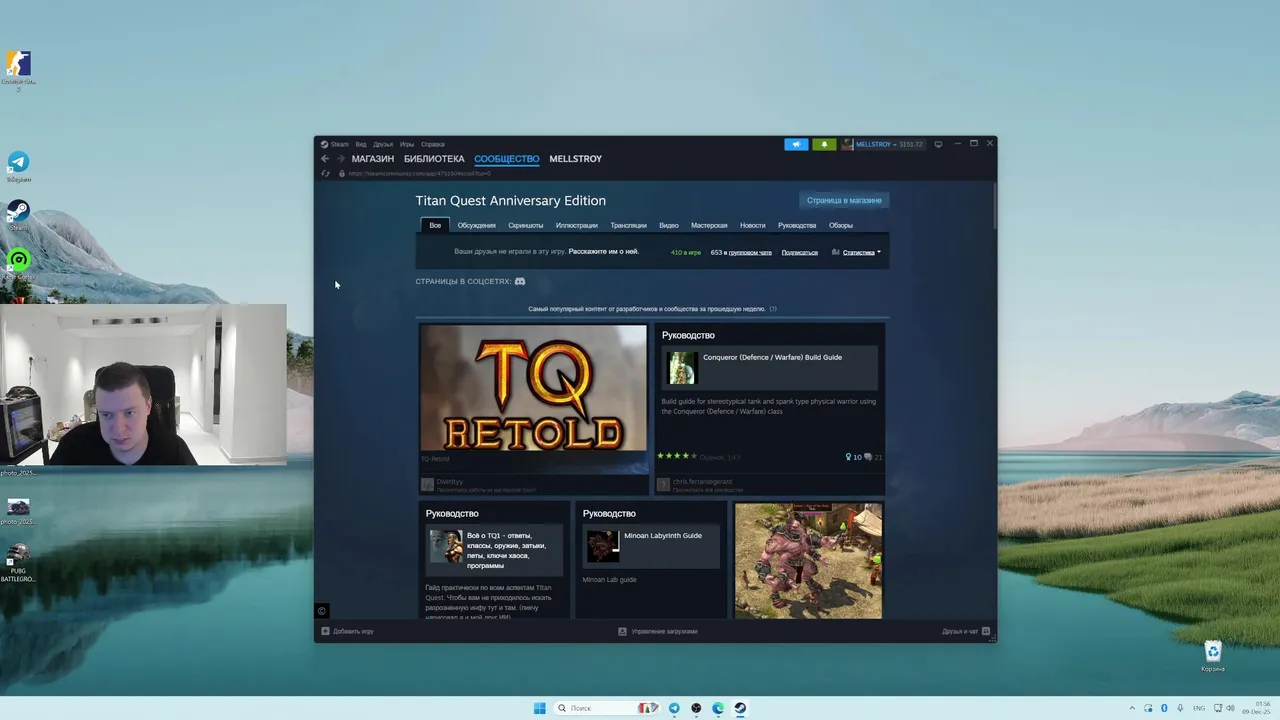Viewport: 1280px width, 720px height.
Task: Open Conqueror (Defence / Warfare) Build Guide
Action: tap(772, 357)
